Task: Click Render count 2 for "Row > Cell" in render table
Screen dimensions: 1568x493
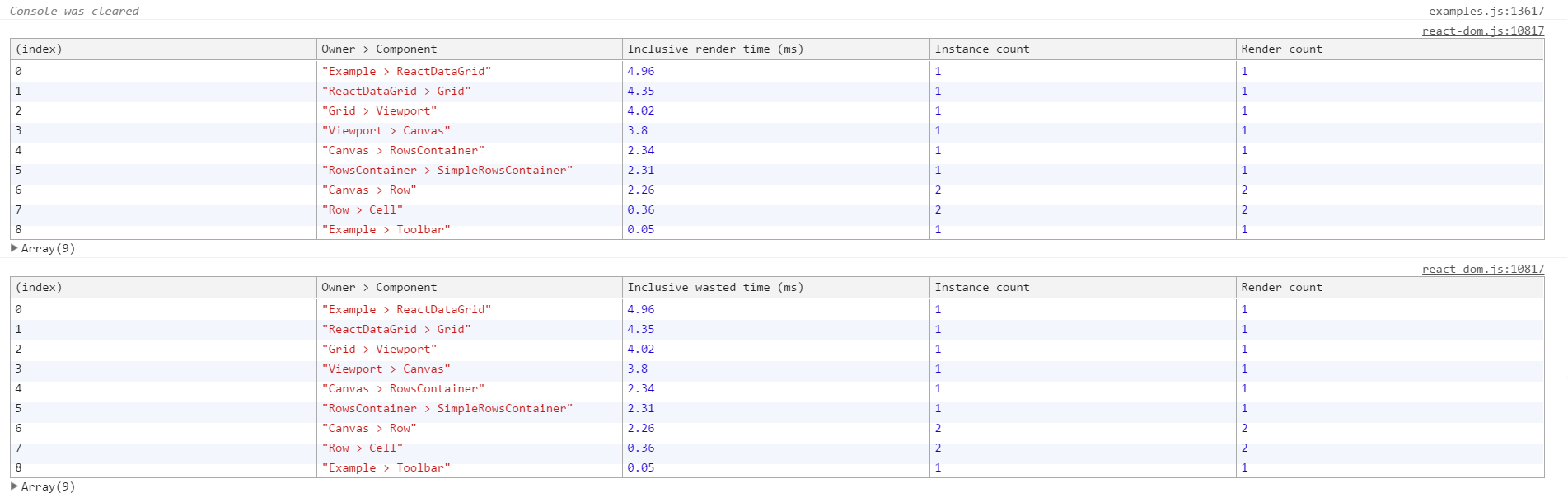Action: [1244, 209]
